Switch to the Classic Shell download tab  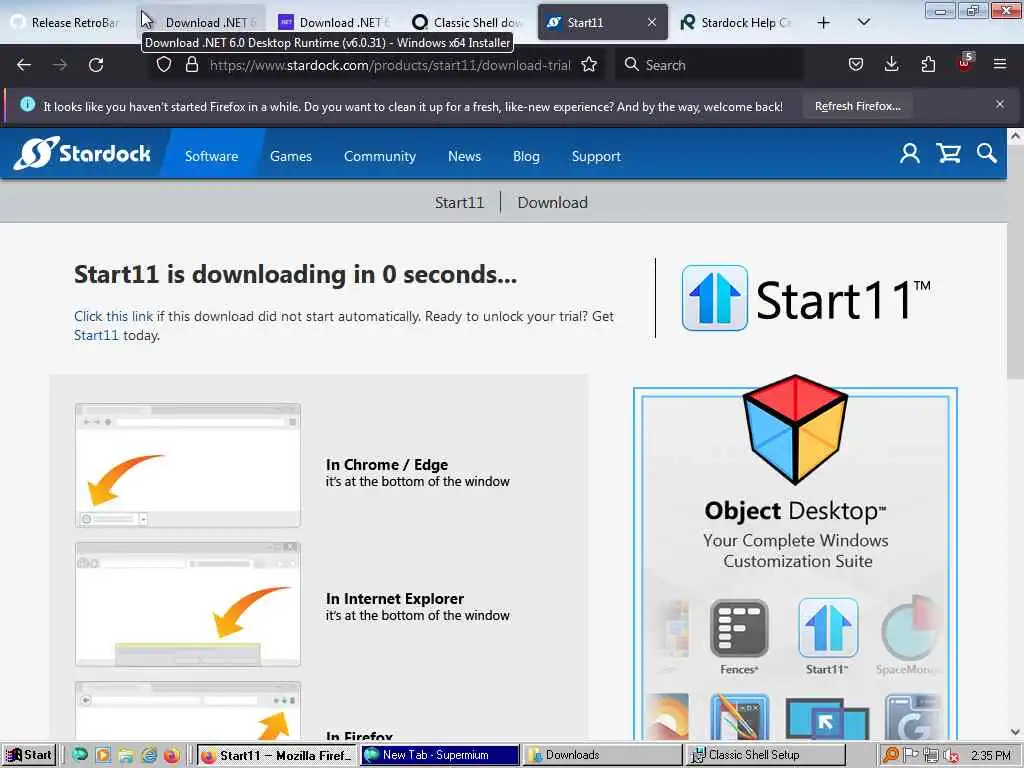(x=468, y=23)
